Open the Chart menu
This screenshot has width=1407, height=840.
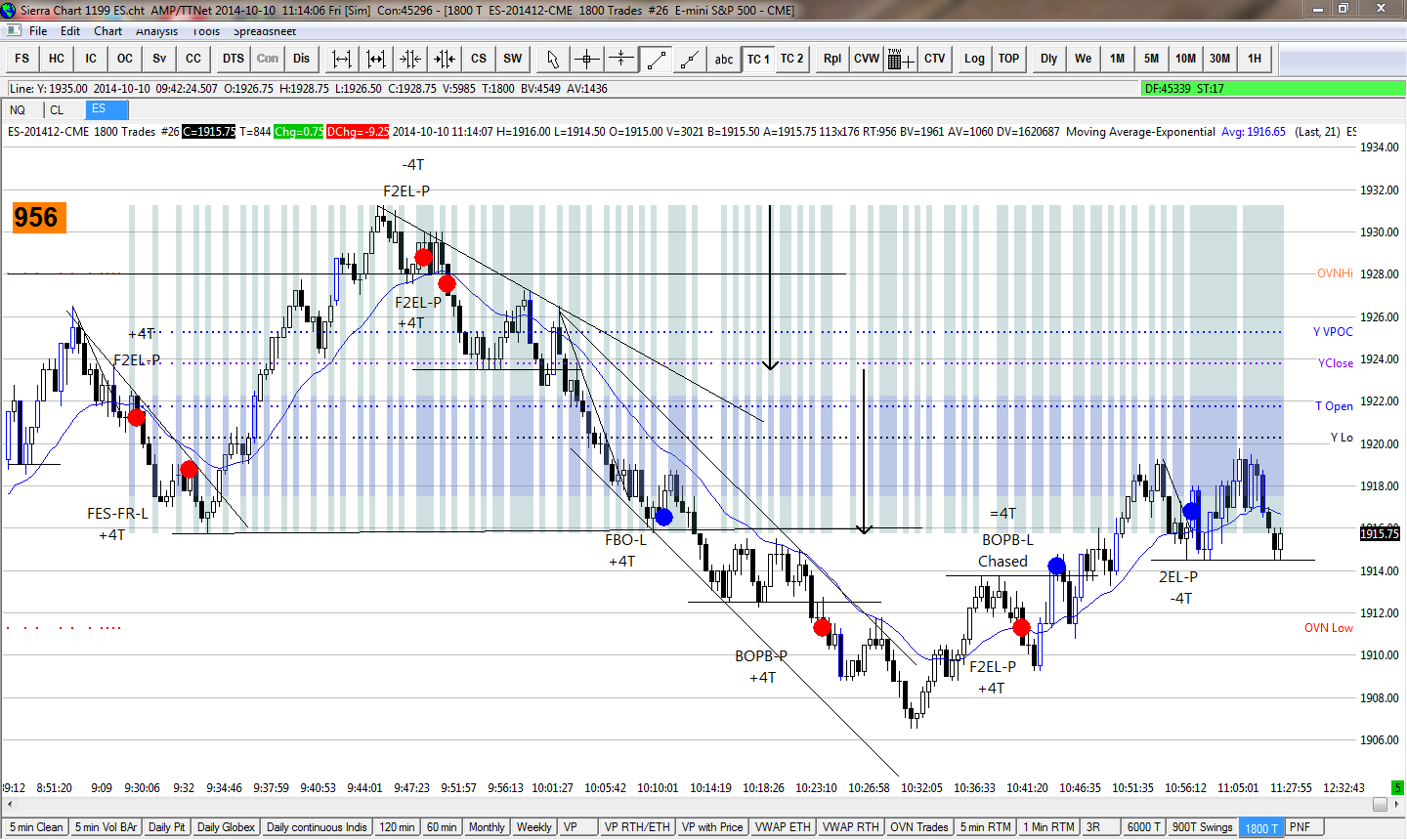tap(107, 31)
